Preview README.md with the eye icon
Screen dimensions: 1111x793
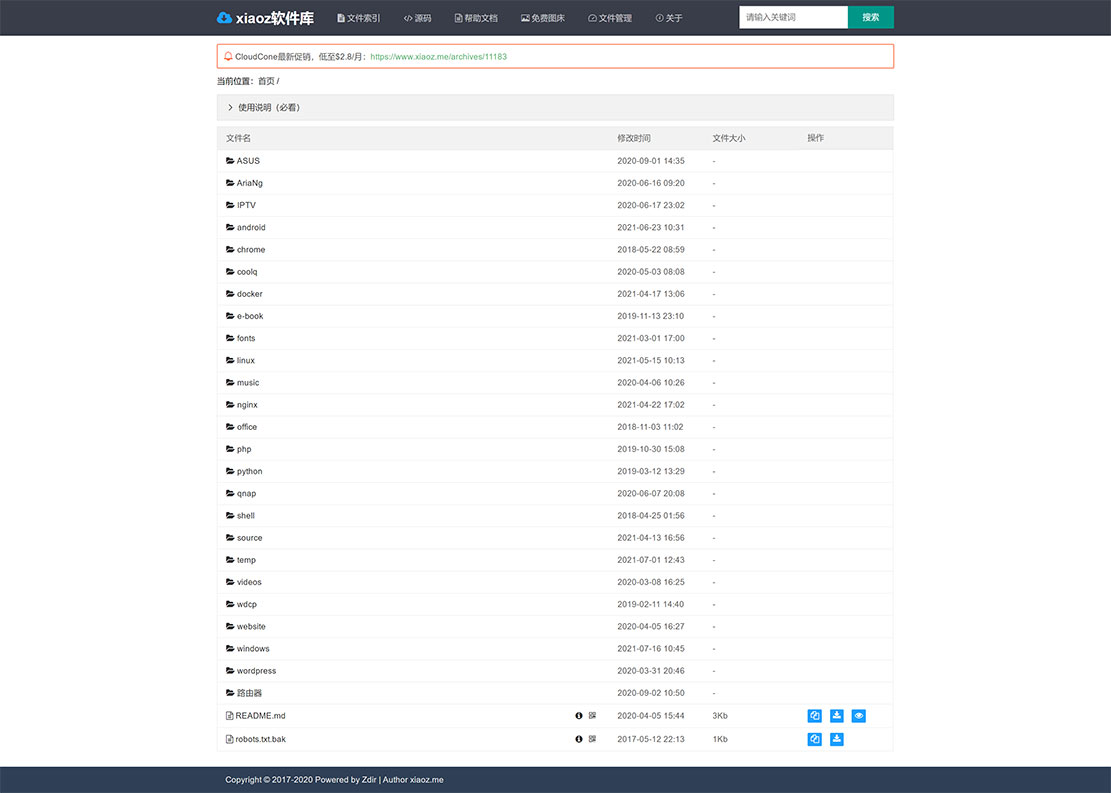859,716
